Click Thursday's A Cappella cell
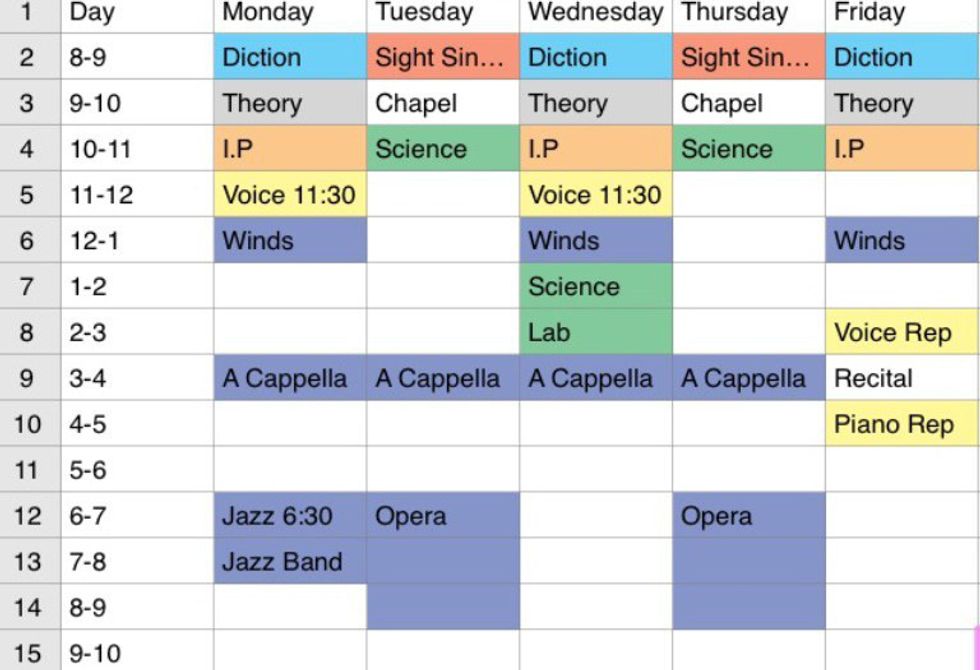 pos(749,379)
